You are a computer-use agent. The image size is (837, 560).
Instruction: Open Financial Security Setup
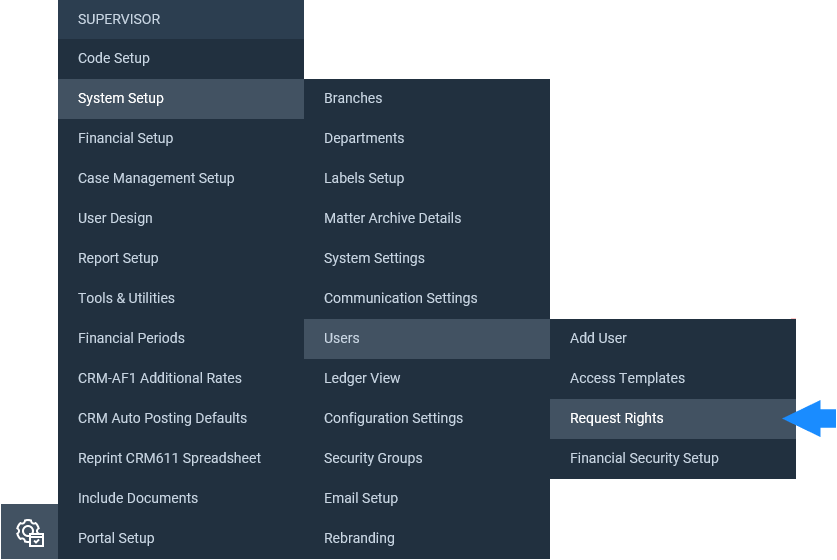tap(673, 459)
